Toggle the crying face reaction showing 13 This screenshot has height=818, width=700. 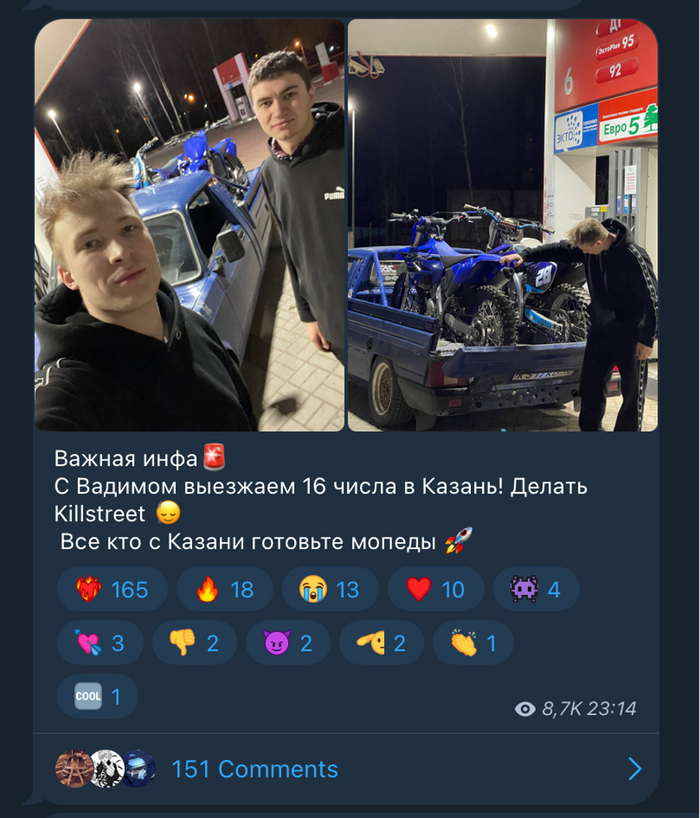click(x=330, y=590)
